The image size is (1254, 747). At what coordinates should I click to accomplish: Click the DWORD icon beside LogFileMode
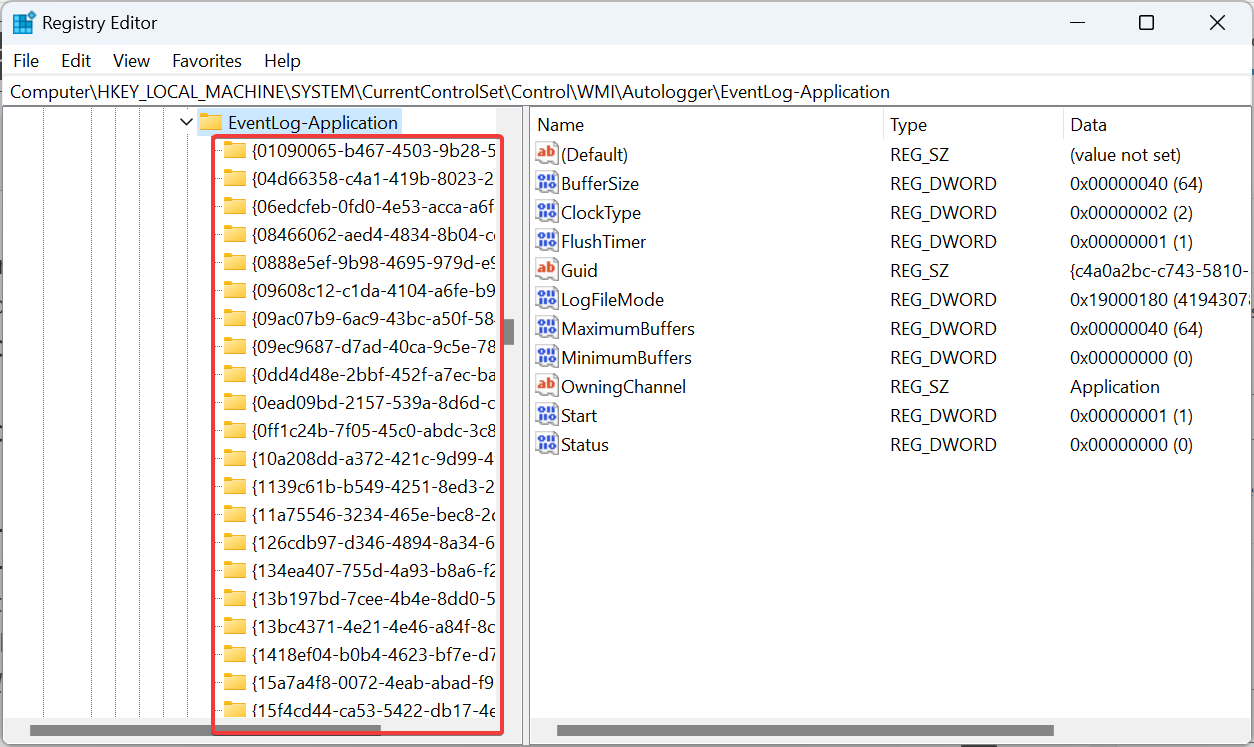point(546,298)
